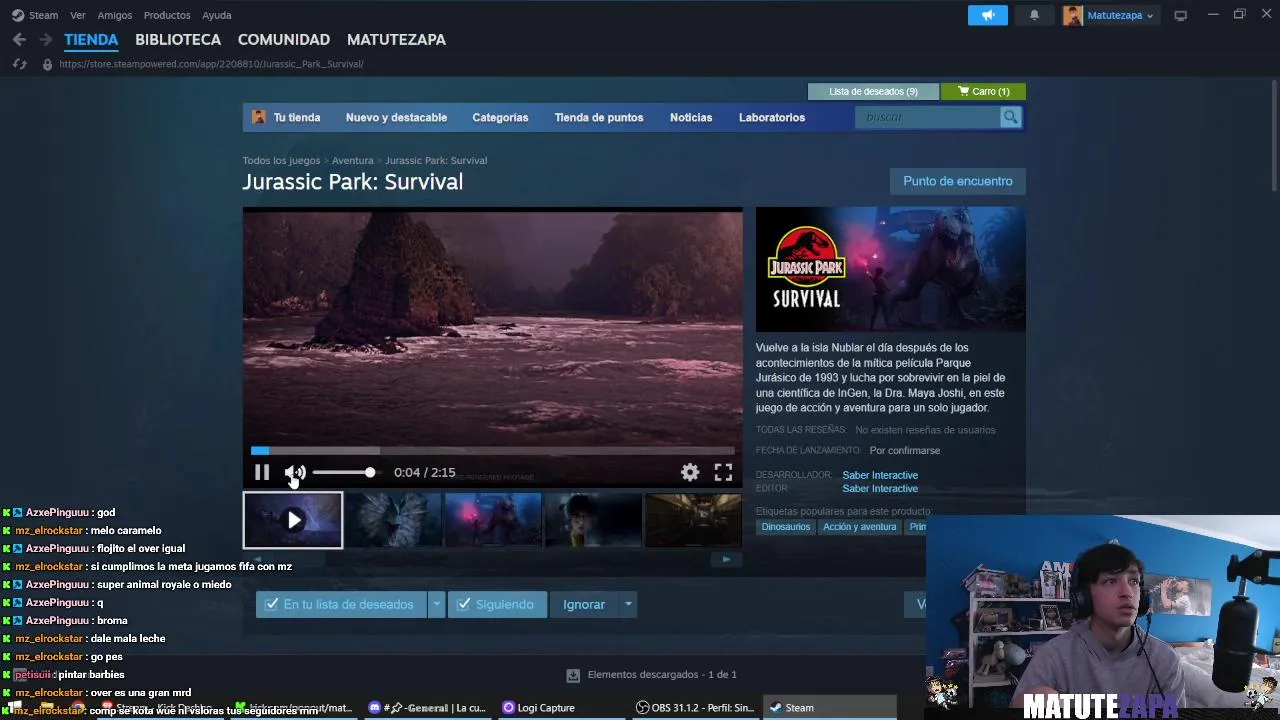The width and height of the screenshot is (1280, 720).
Task: Open the Carro (1) shopping cart
Action: [983, 91]
